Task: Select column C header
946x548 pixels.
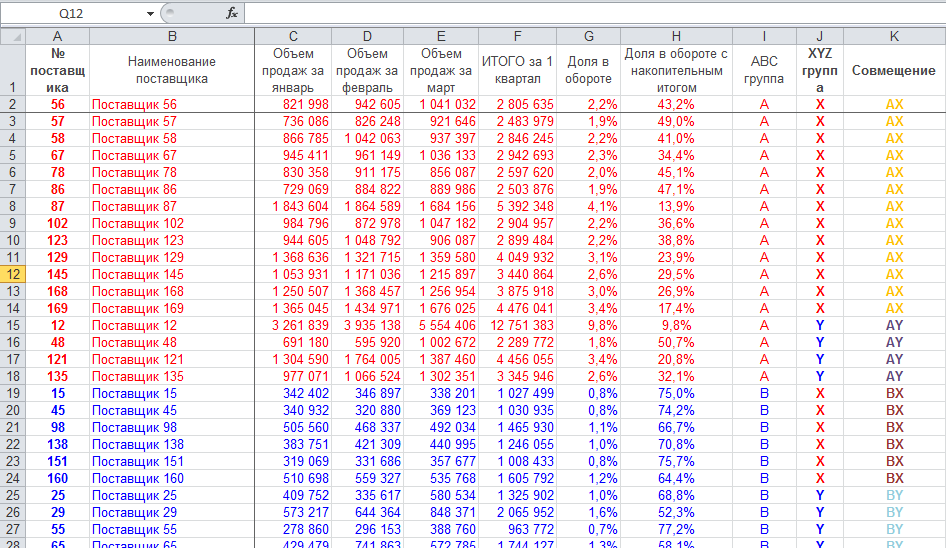Action: pyautogui.click(x=293, y=36)
